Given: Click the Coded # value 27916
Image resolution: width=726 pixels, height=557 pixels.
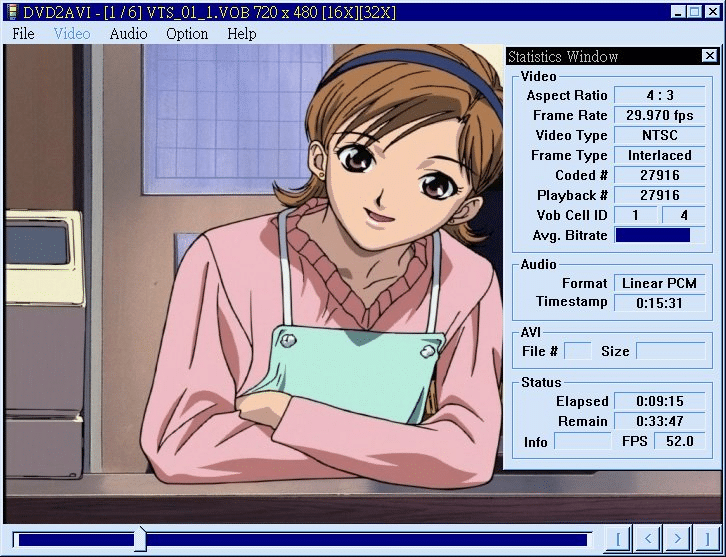Looking at the screenshot, I should 660,175.
